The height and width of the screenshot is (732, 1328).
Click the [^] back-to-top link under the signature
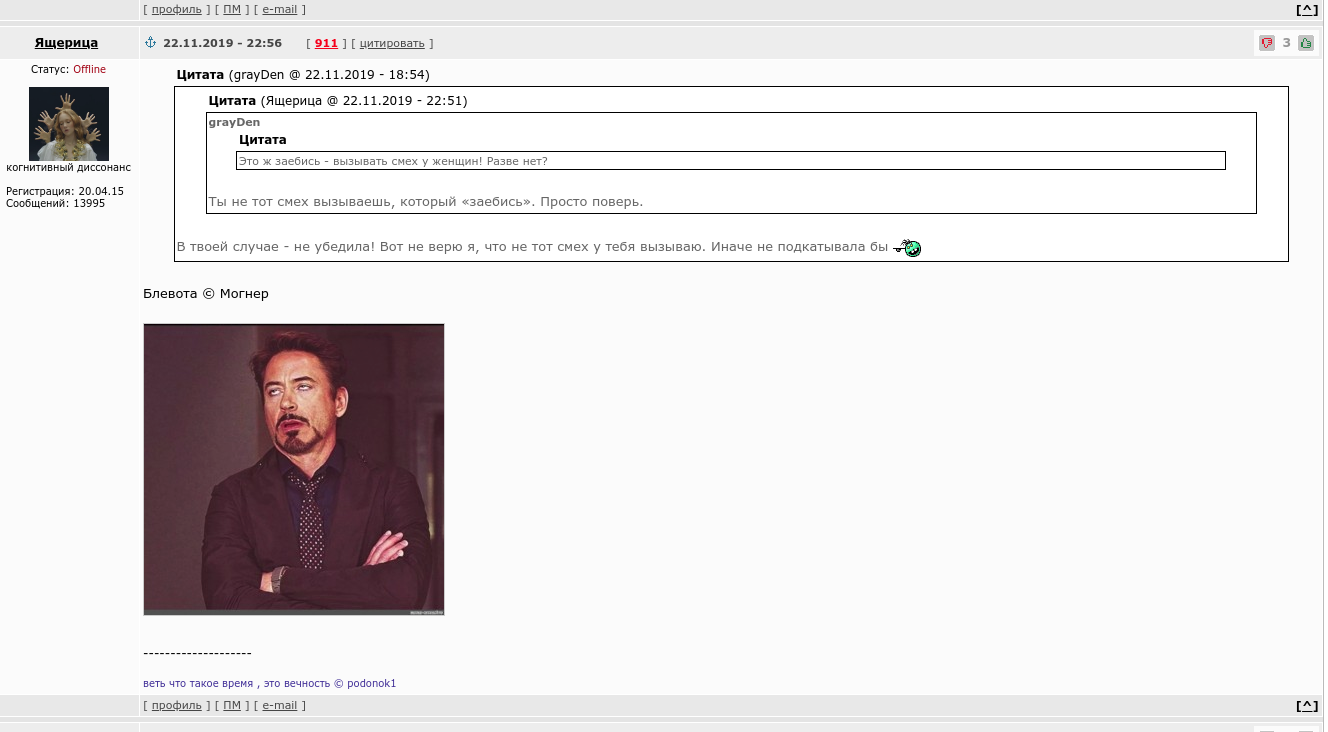(1306, 705)
